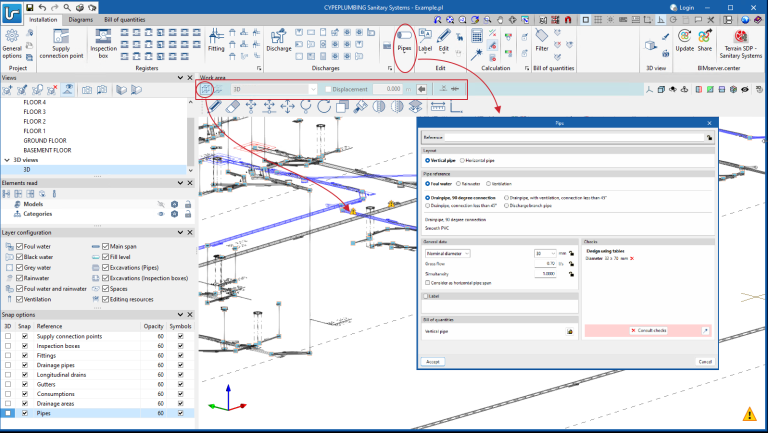
Task: Toggle Main span checkbox
Action: 105,246
